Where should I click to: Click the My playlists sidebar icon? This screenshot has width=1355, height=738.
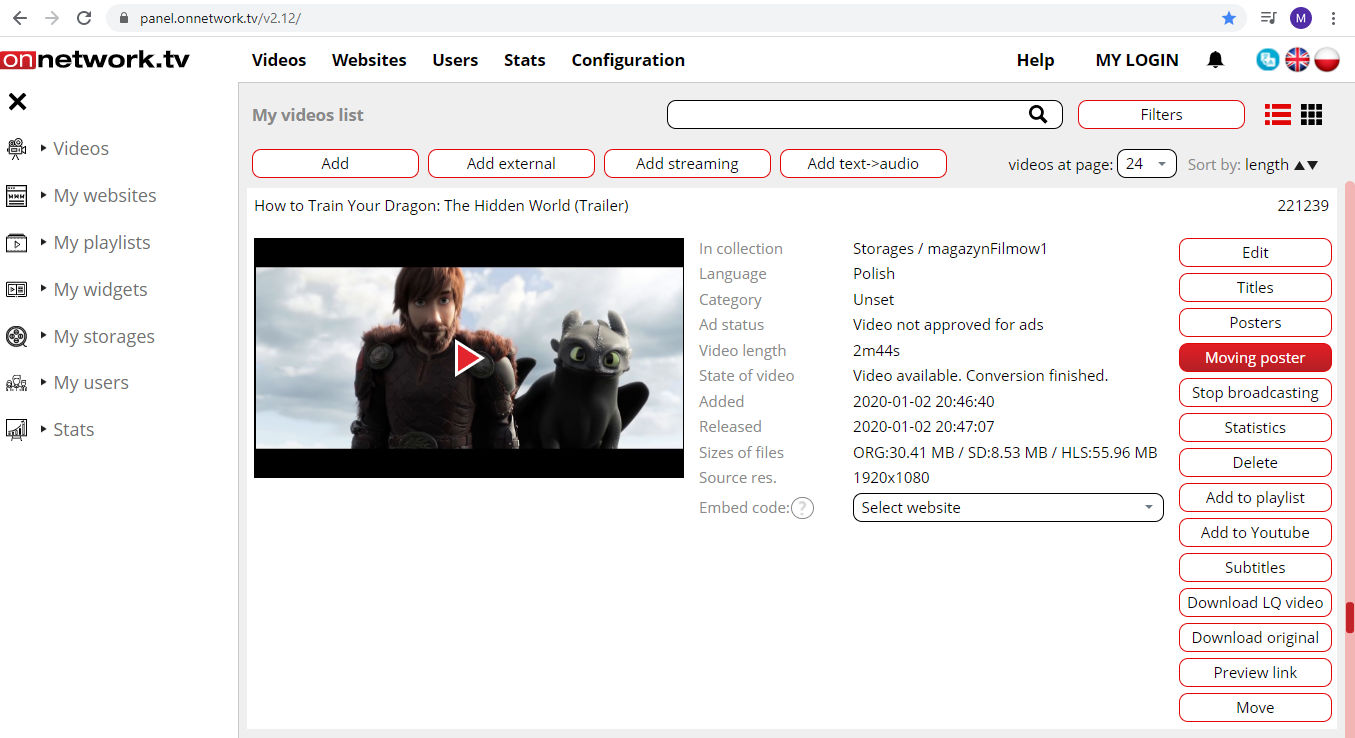coord(16,243)
